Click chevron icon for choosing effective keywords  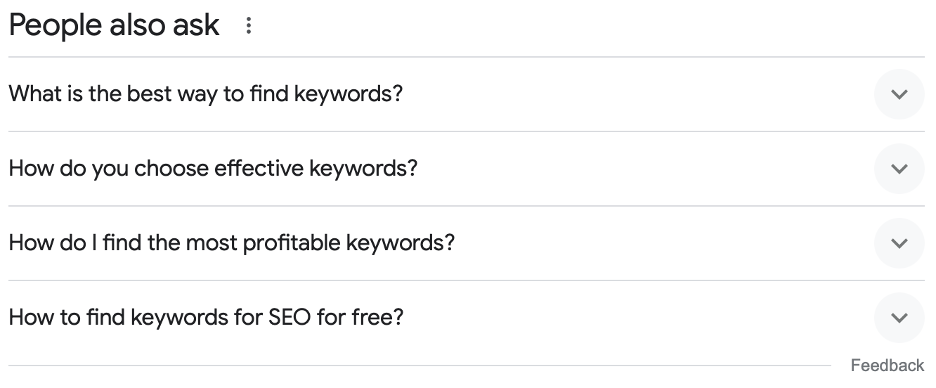[899, 169]
